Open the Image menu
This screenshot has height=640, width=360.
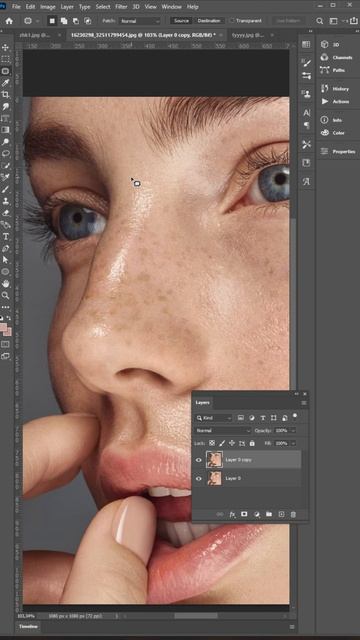click(48, 7)
